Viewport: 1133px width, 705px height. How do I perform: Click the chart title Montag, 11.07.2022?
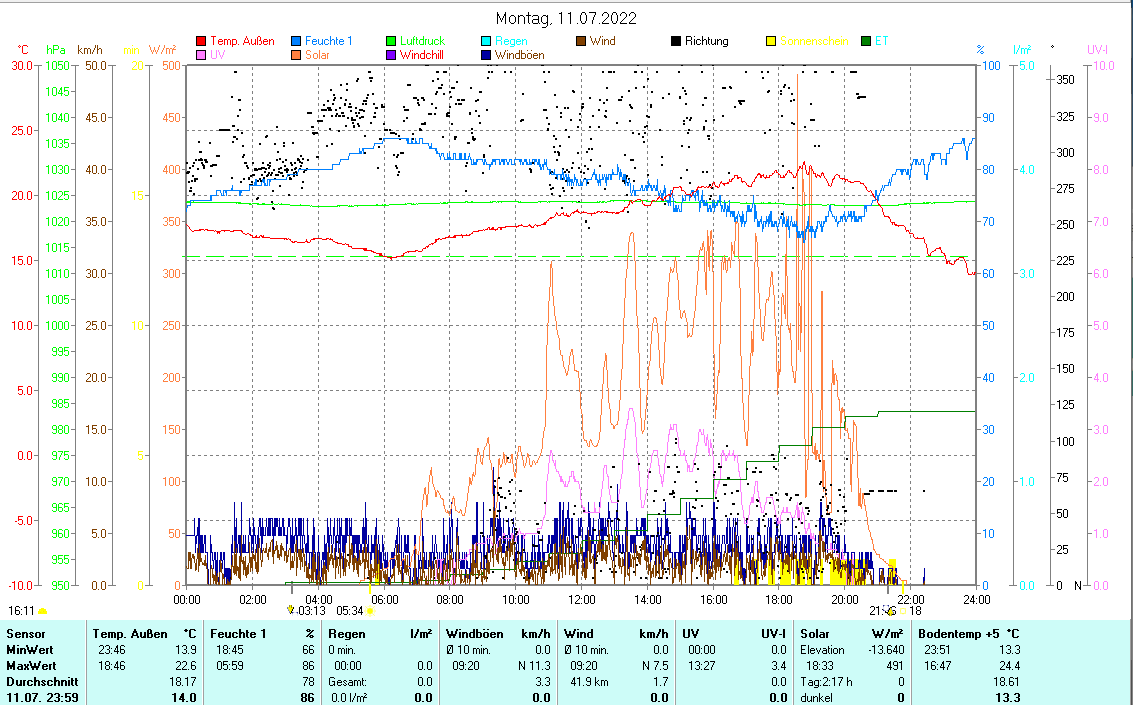[x=566, y=18]
